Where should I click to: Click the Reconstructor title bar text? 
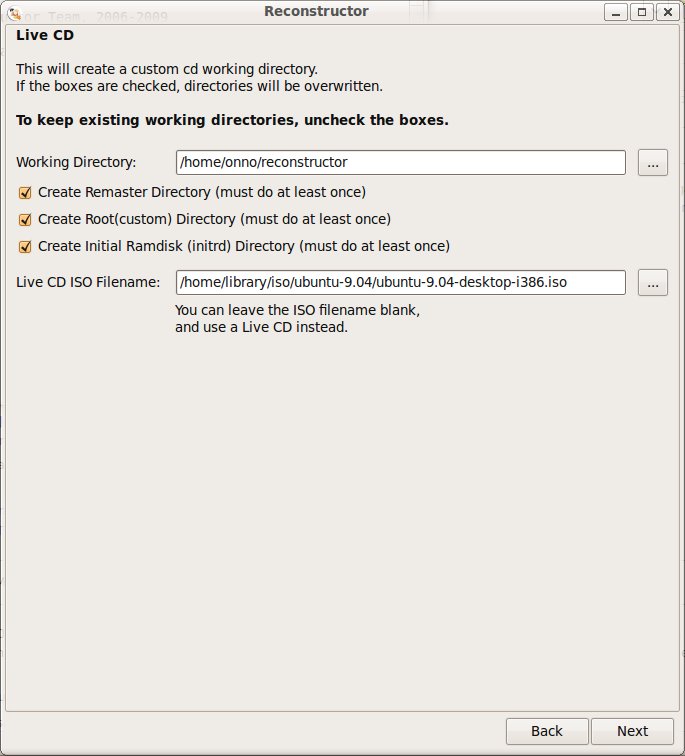coord(316,11)
